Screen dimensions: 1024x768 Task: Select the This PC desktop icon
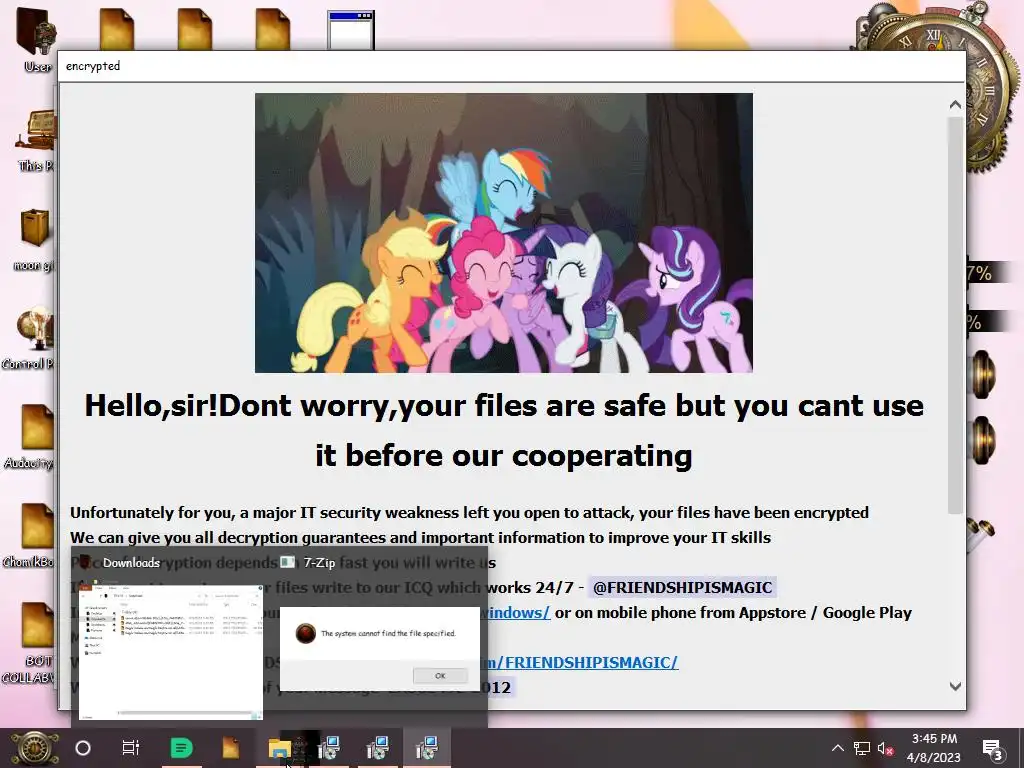[x=35, y=140]
